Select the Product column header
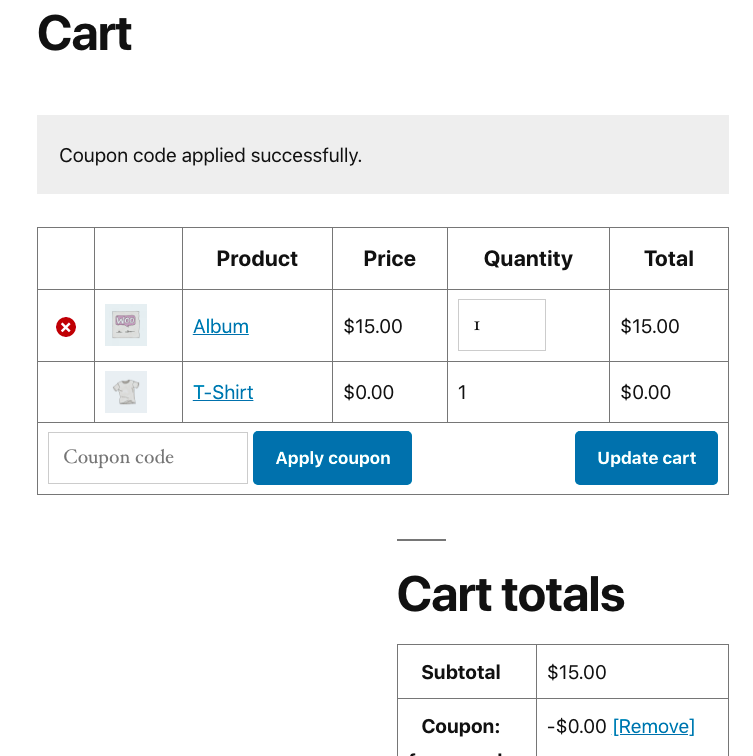Screen dimensions: 753x756 [257, 259]
